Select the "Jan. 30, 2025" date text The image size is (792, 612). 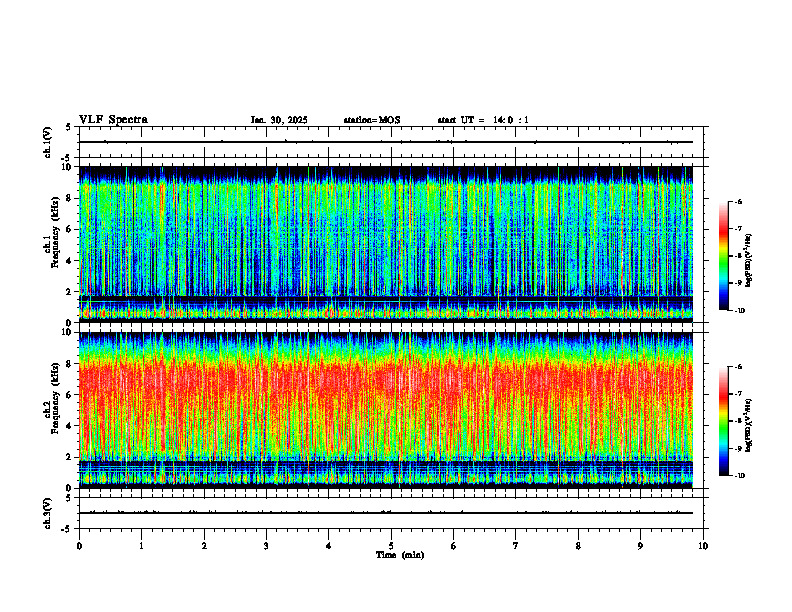point(279,120)
